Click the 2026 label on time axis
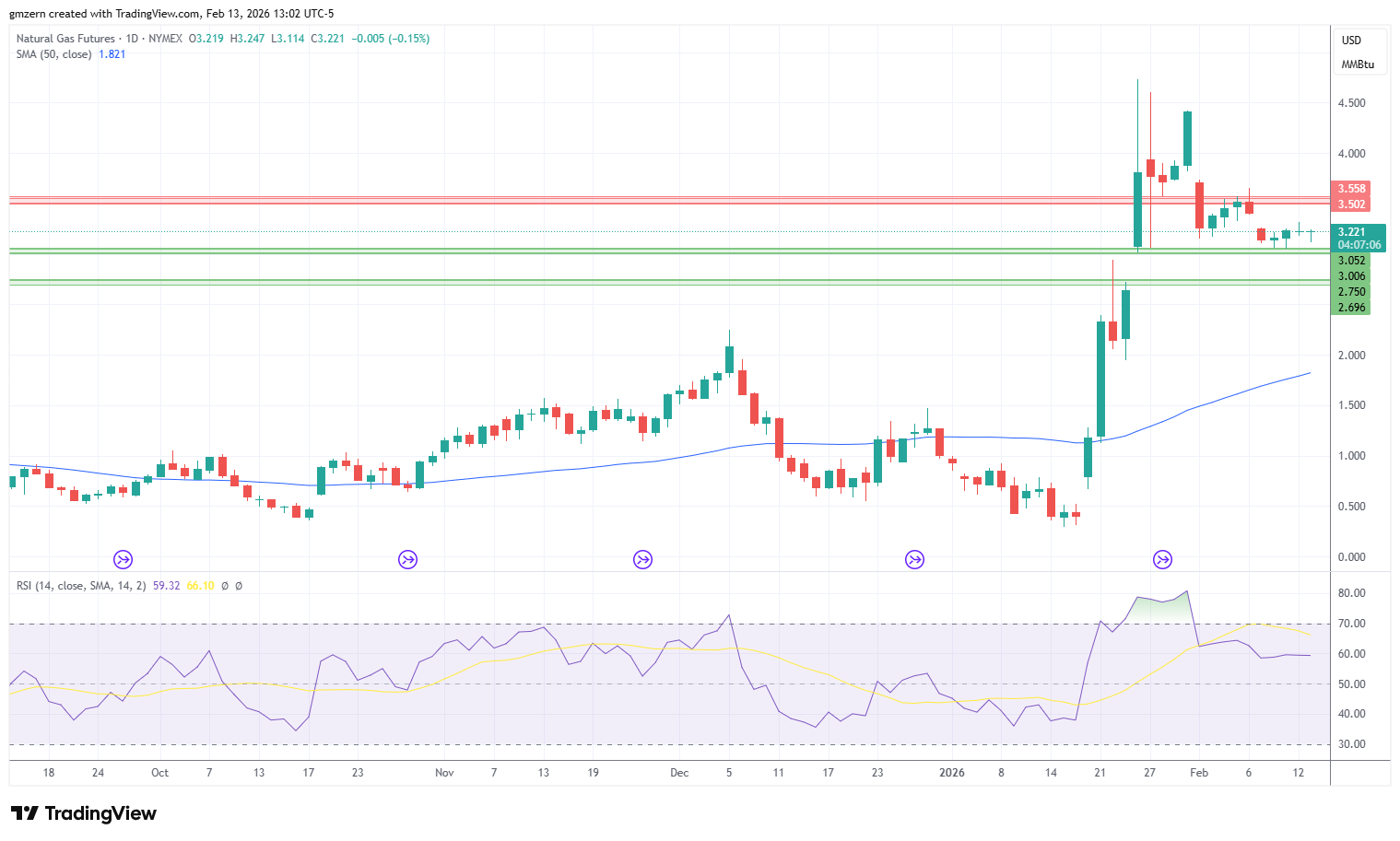The height and width of the screenshot is (841, 1400). (x=952, y=773)
